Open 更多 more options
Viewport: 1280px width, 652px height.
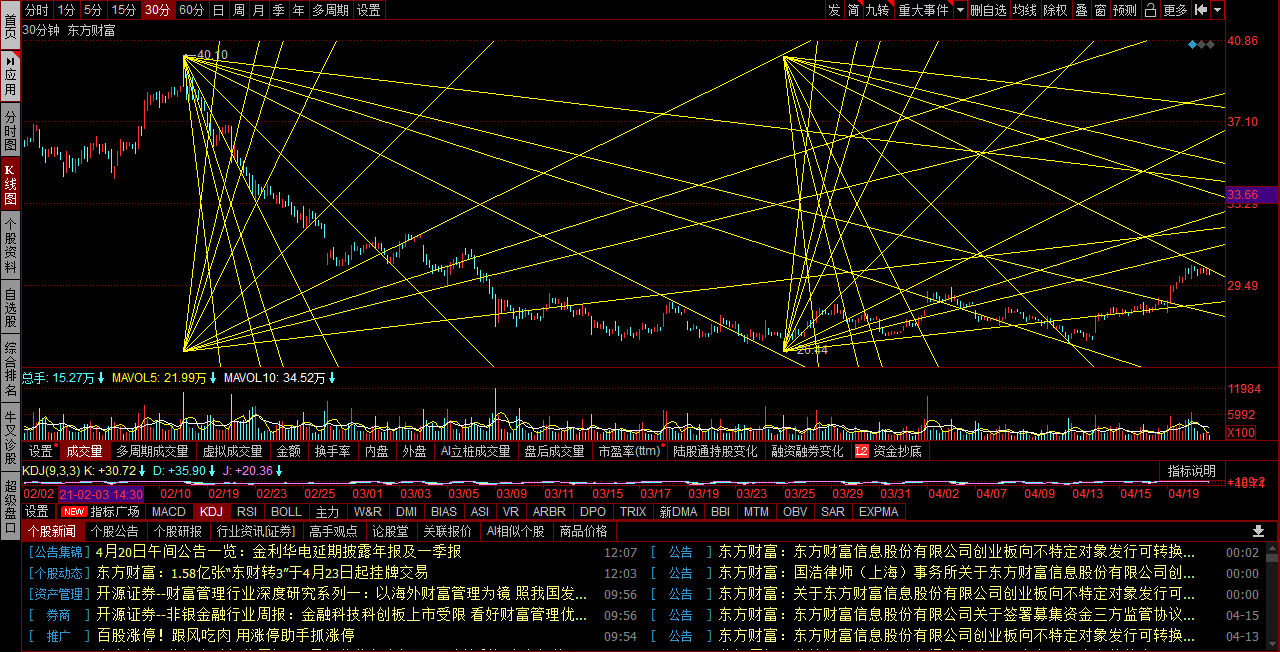1175,10
